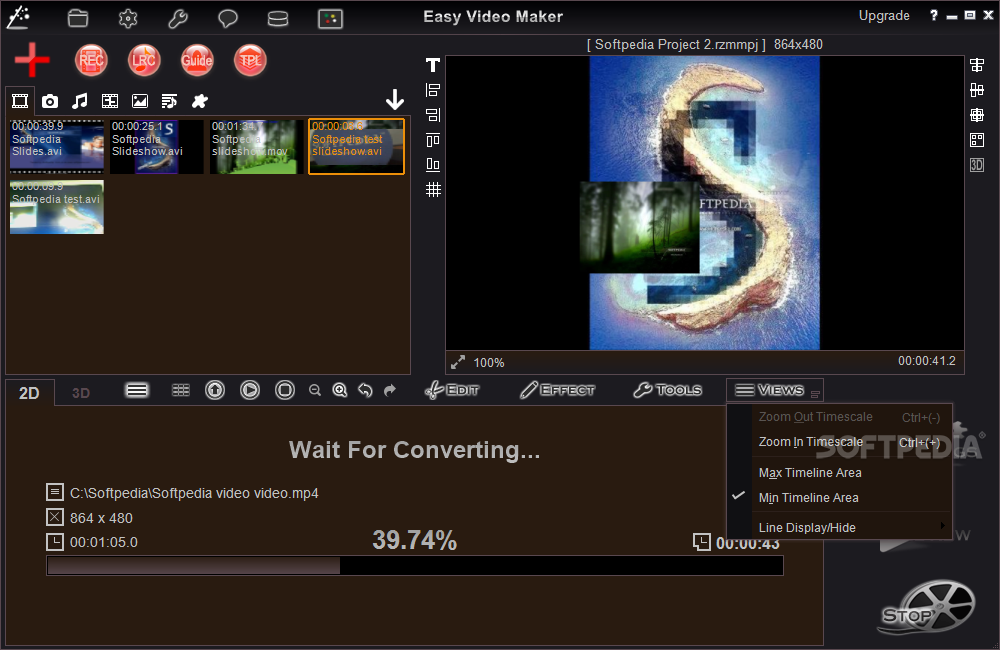Toggle checked Min Timeline Area

coord(840,498)
